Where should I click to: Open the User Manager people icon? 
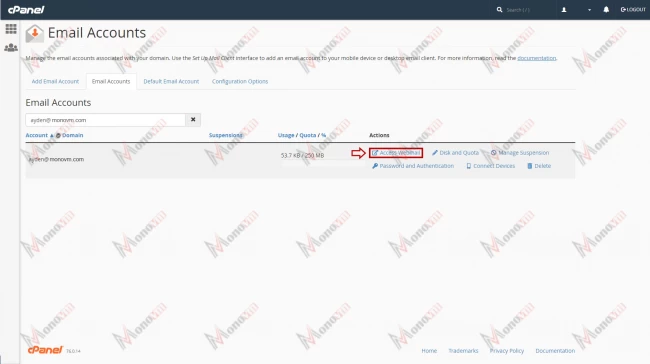[x=11, y=48]
